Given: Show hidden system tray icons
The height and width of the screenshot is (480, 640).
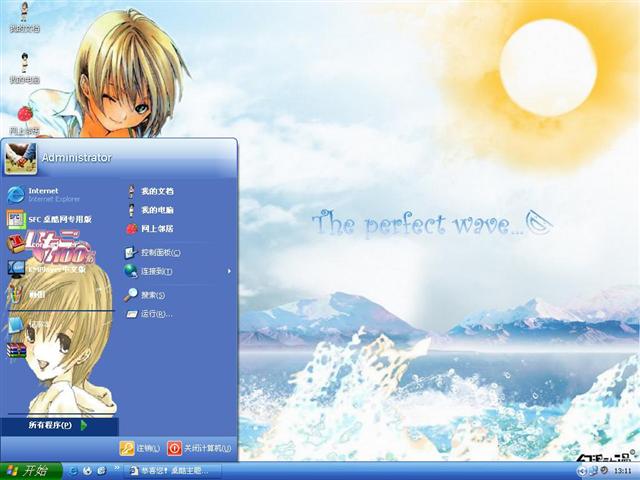Looking at the screenshot, I should (x=582, y=471).
